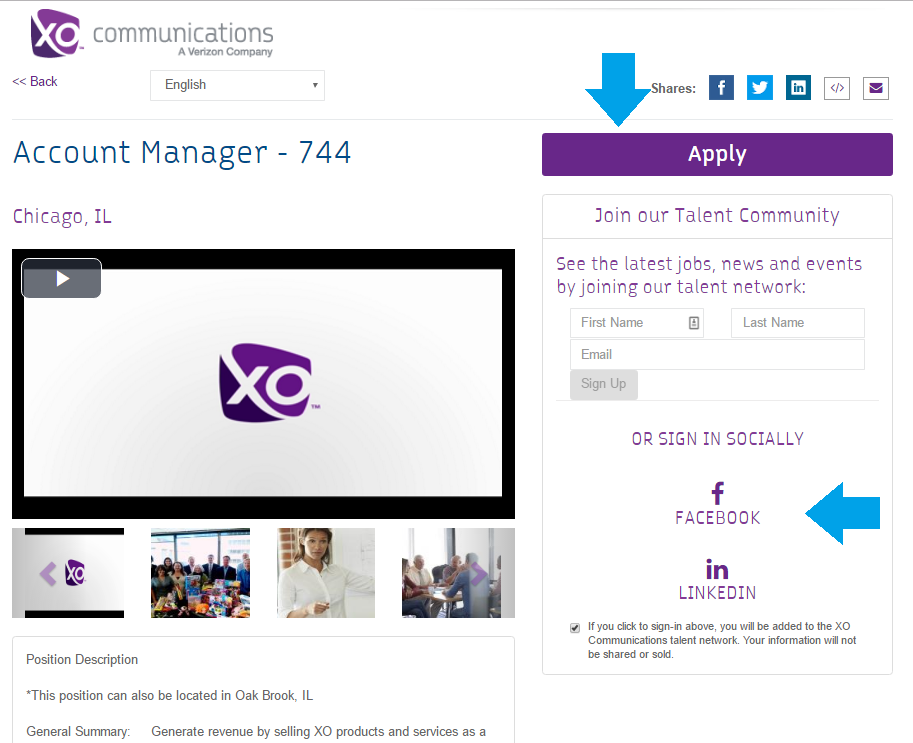Image resolution: width=913 pixels, height=743 pixels.
Task: Share this job on Twitter
Action: (x=759, y=88)
